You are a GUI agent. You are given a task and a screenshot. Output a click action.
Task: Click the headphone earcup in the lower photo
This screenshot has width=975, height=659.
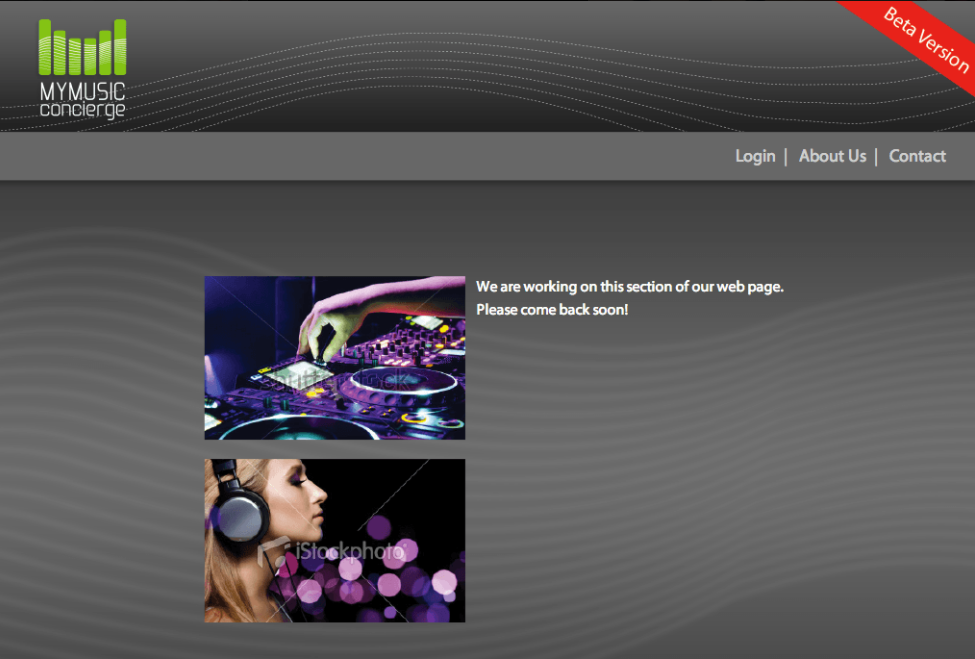coord(239,515)
